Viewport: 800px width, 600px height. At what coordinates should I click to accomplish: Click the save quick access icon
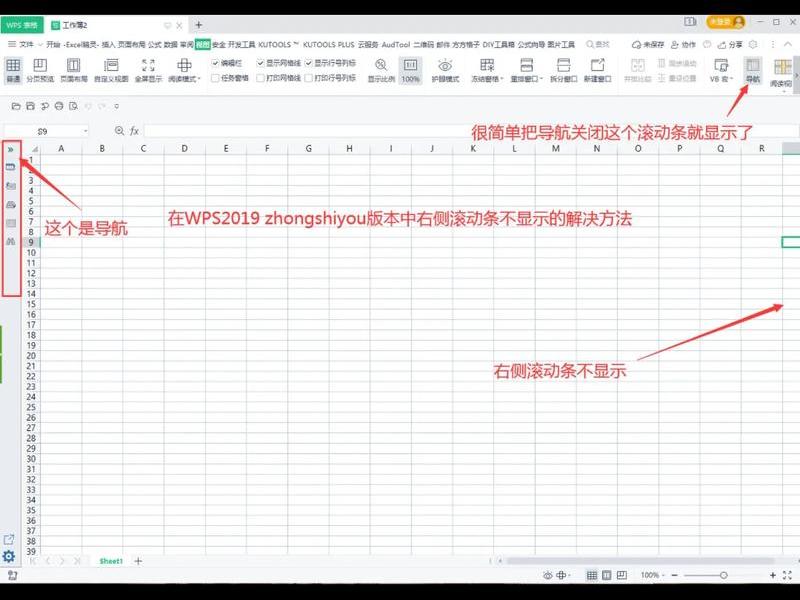tap(30, 106)
